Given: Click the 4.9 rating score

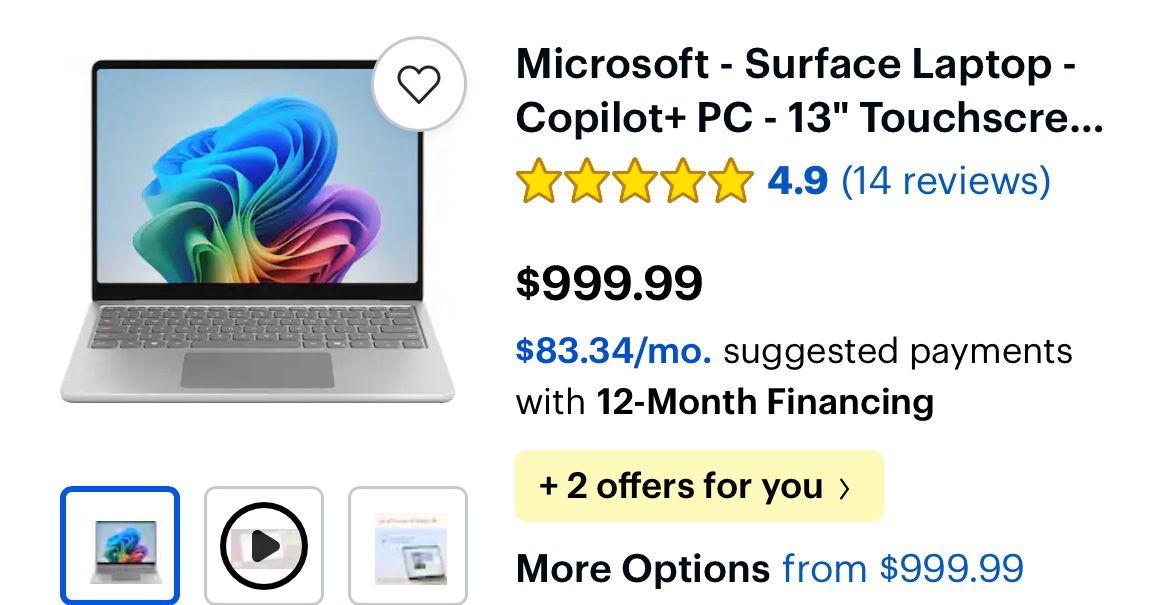Looking at the screenshot, I should point(797,181).
